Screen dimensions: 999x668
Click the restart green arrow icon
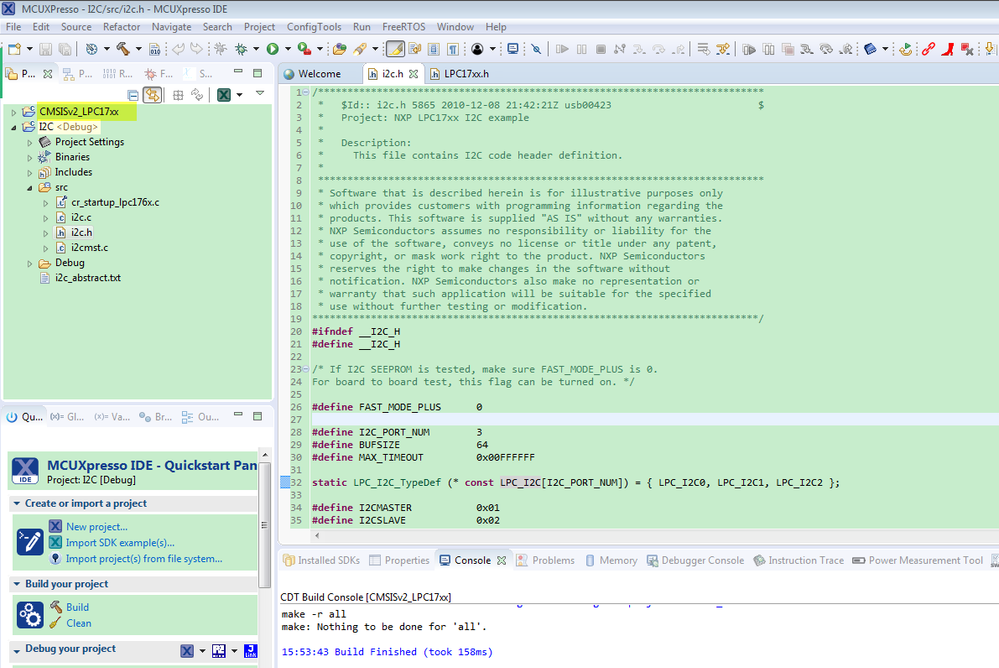pos(905,49)
